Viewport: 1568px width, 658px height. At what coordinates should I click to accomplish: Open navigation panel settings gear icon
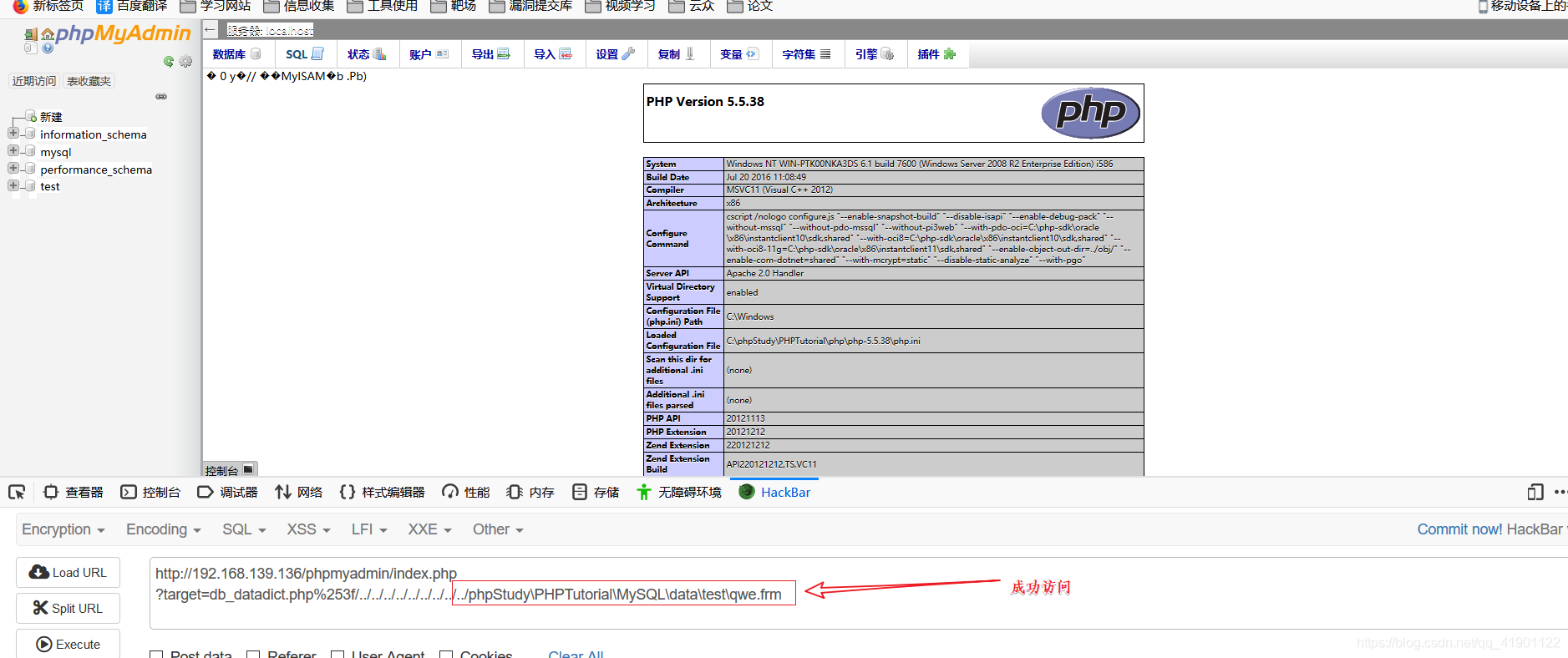coord(185,62)
